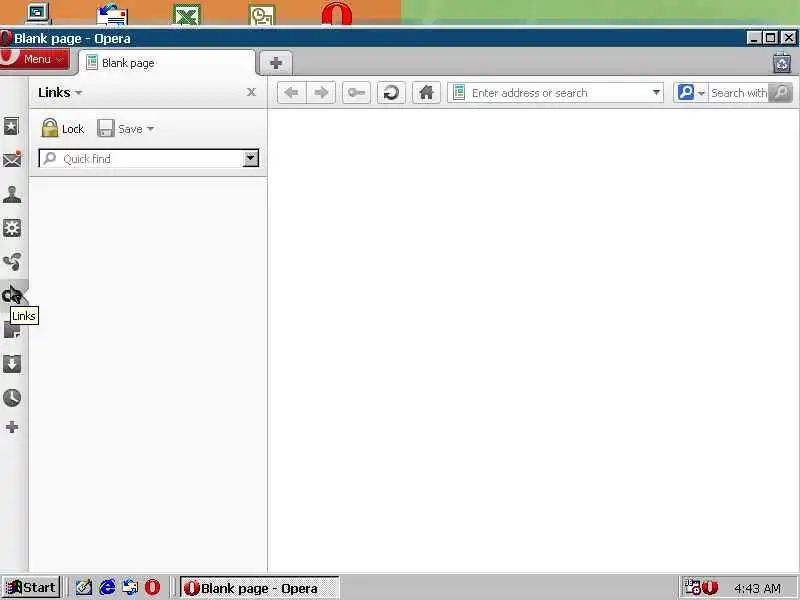Viewport: 800px width, 600px height.
Task: Open the Opera Menu button
Action: click(36, 59)
